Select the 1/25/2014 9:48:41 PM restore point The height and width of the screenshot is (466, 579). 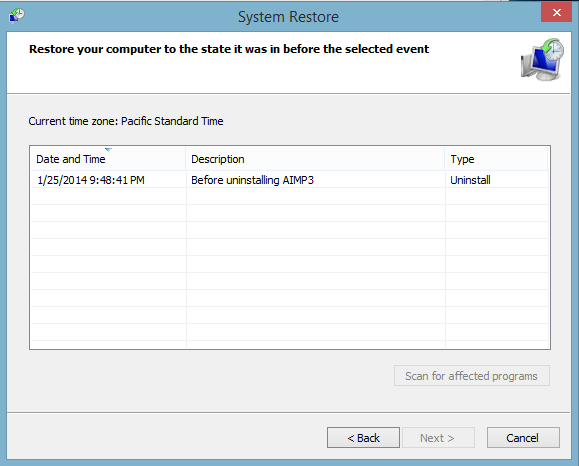click(91, 180)
